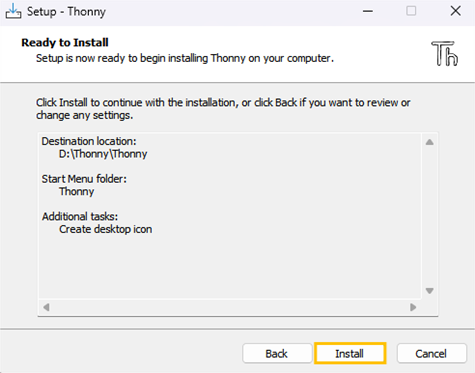
Task: Click the Start Menu folder label
Action: pos(84,179)
